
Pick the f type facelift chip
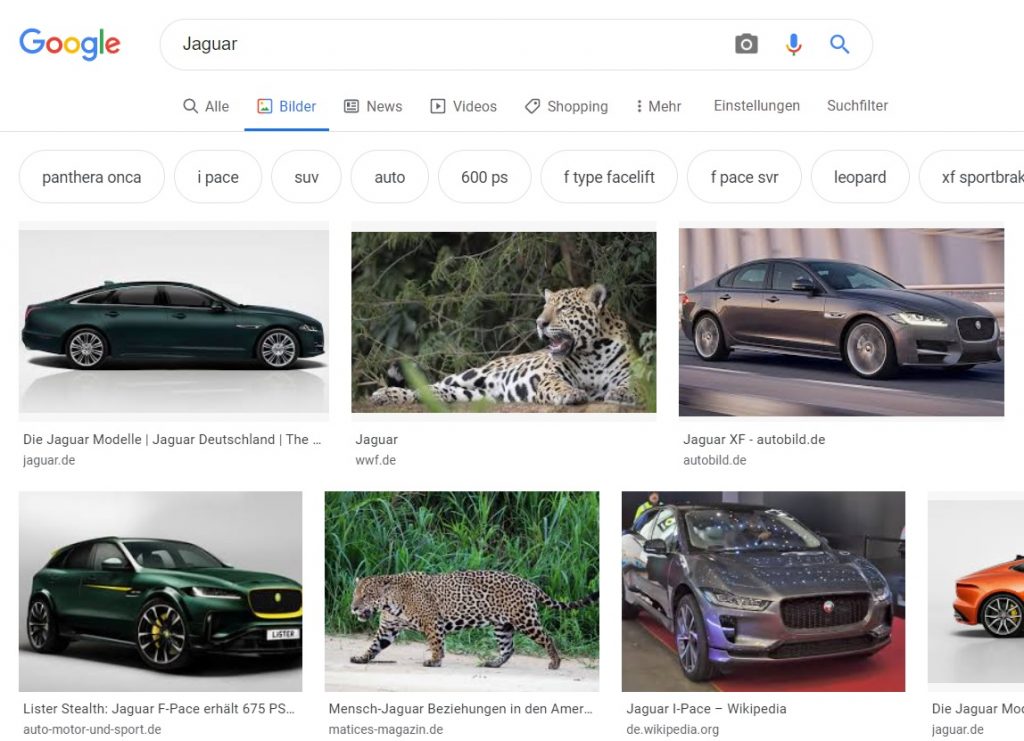[x=609, y=177]
